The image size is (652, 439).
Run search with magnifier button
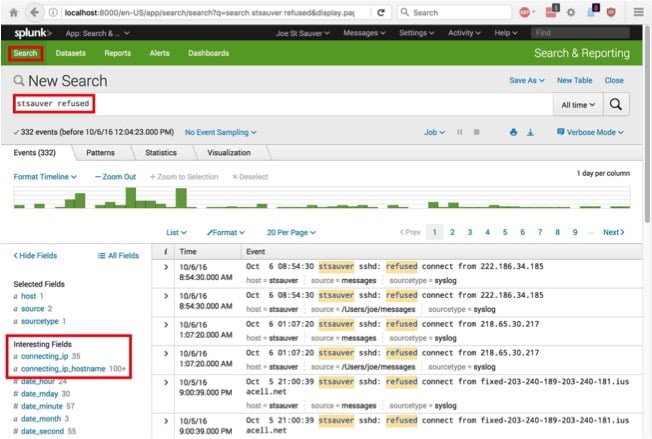[x=616, y=104]
